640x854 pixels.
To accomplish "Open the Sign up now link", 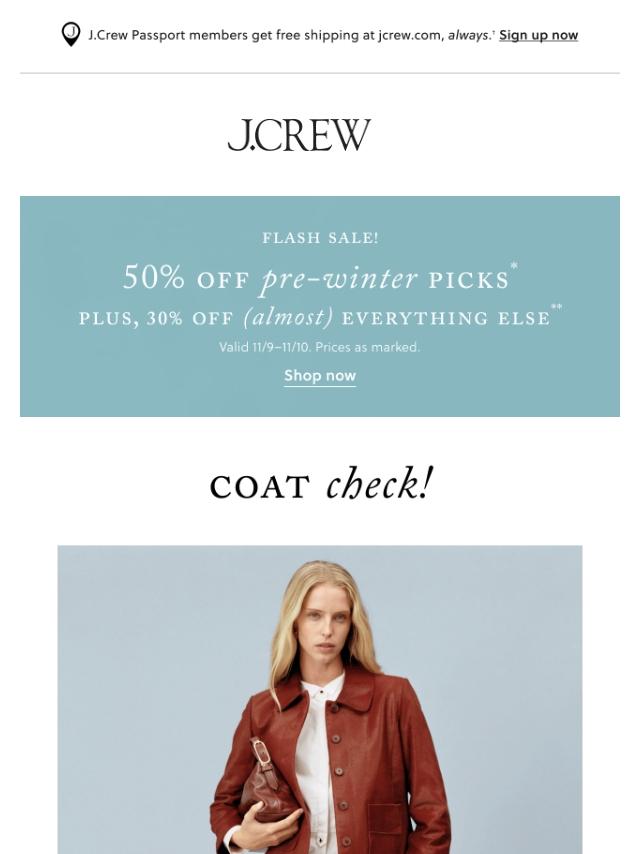I will click(538, 35).
